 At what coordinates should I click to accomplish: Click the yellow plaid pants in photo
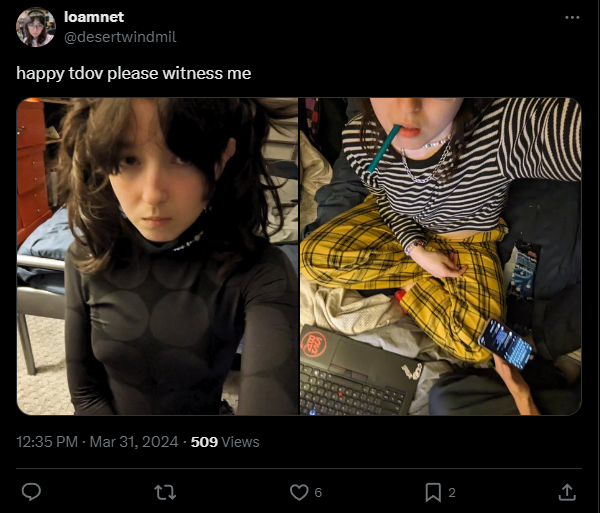pyautogui.click(x=406, y=279)
